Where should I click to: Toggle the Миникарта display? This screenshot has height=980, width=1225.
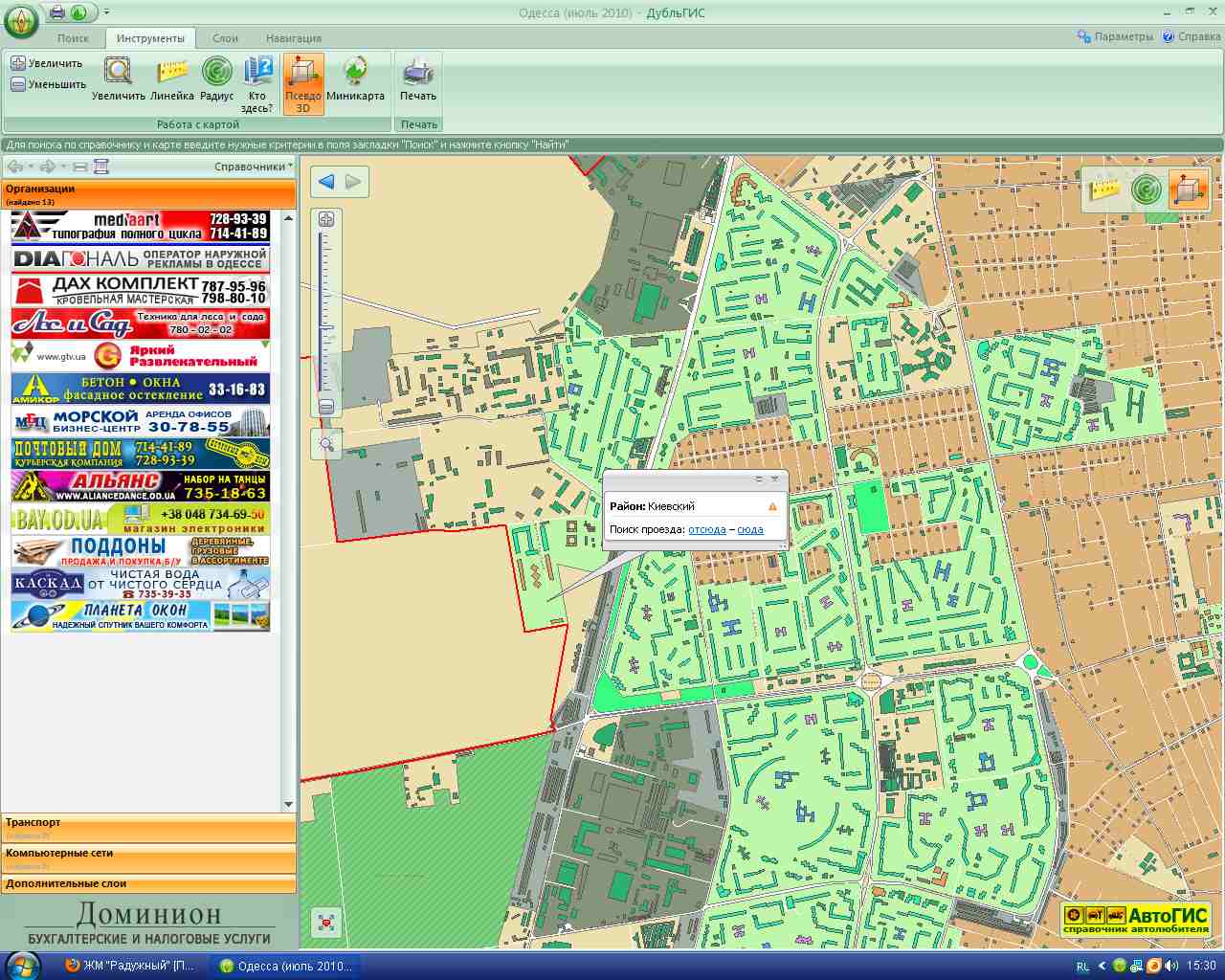(355, 78)
